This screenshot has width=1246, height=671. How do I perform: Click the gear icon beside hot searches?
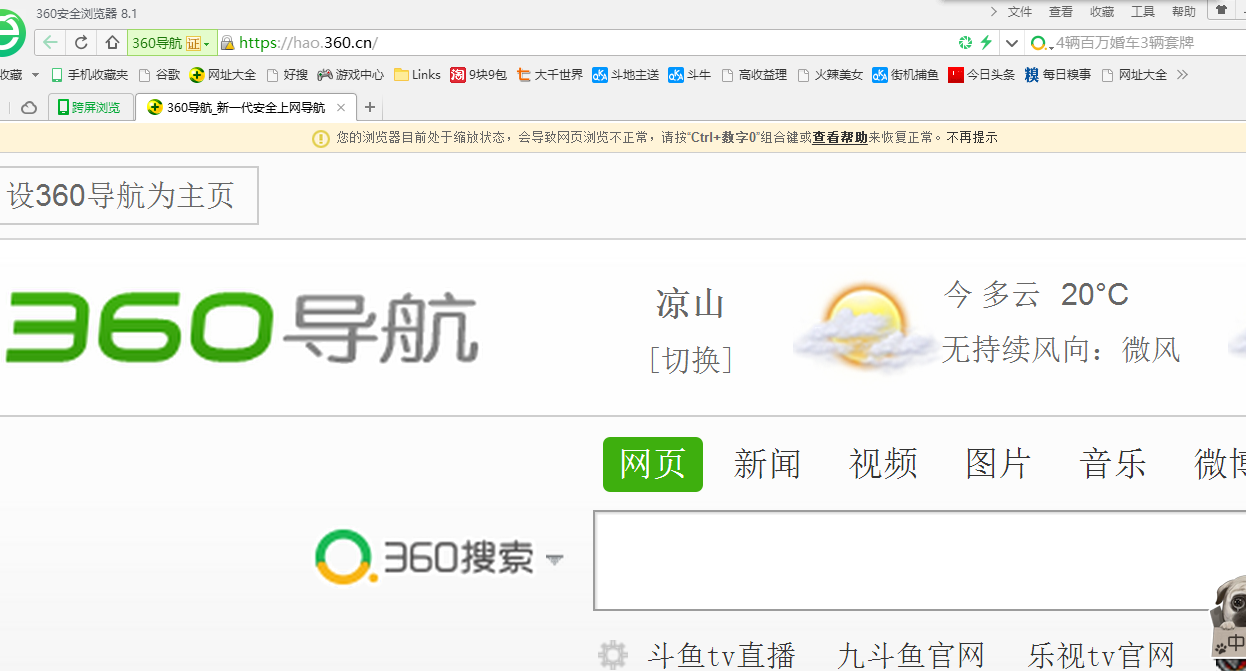[612, 655]
